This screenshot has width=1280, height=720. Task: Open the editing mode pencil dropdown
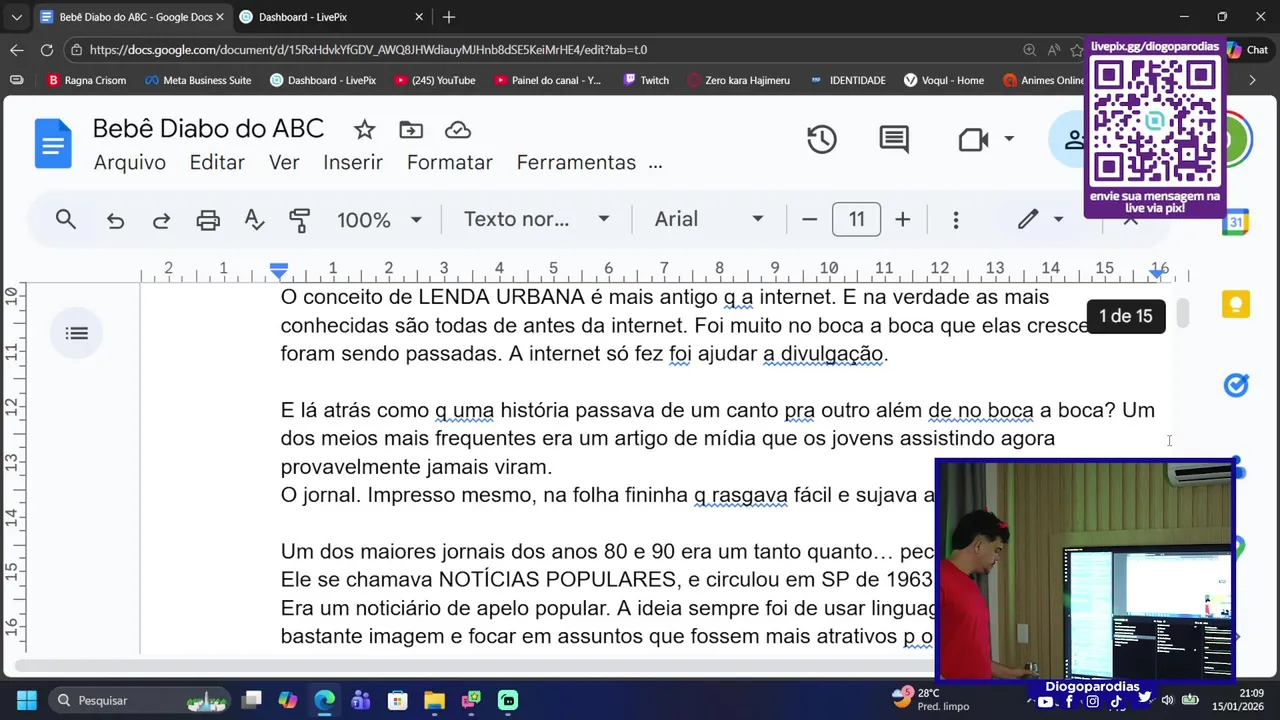(1040, 220)
